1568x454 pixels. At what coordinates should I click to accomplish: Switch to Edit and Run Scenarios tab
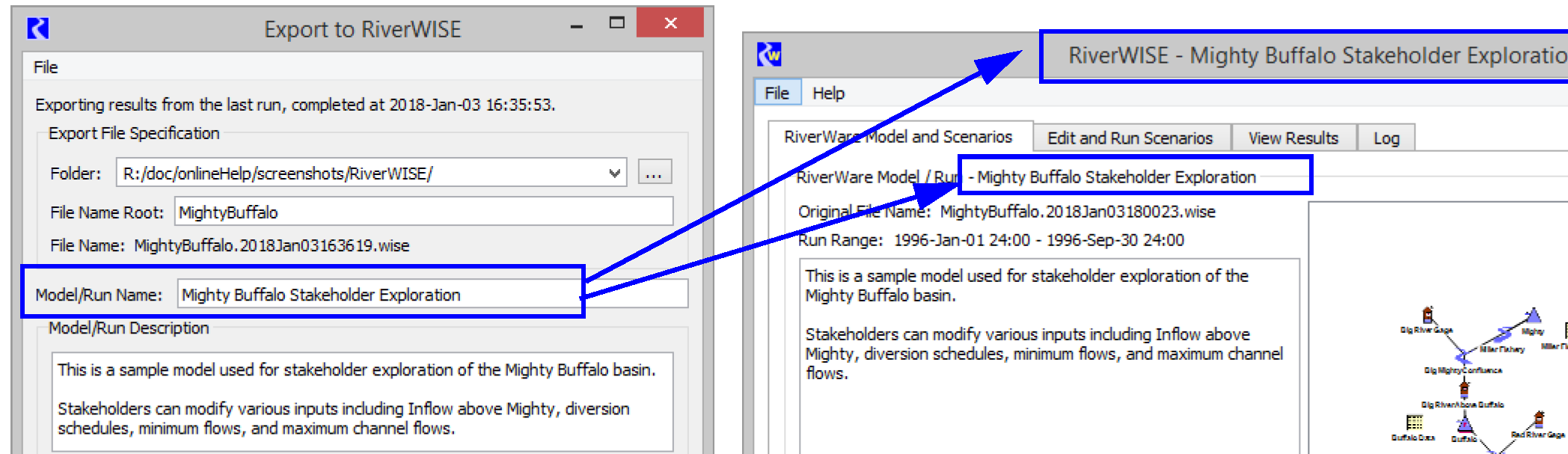1130,138
